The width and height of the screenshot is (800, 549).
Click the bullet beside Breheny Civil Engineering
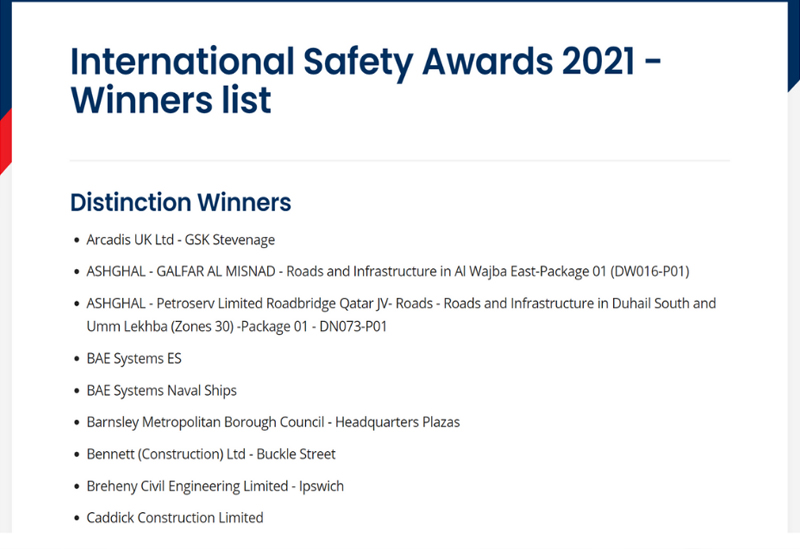point(77,487)
